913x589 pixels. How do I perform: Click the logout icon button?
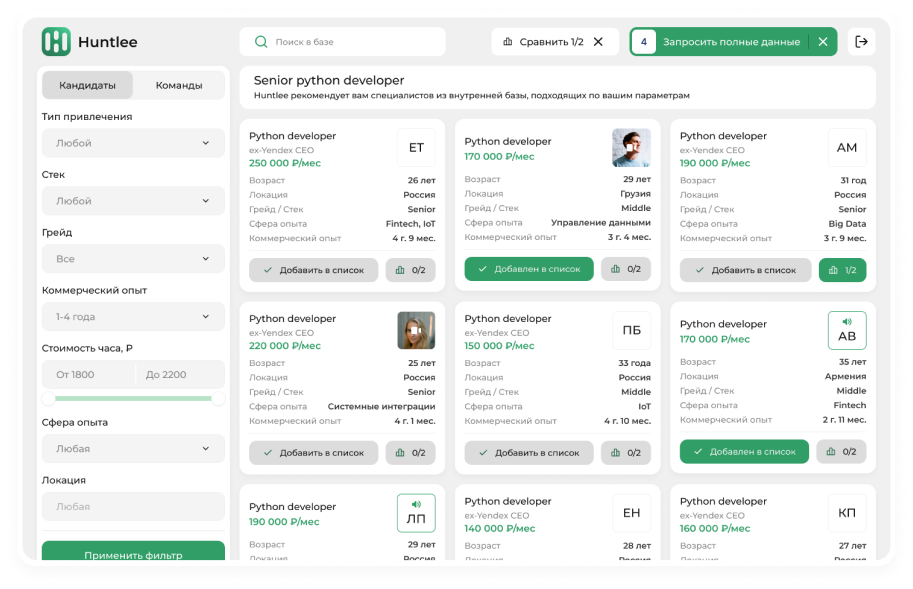coord(861,42)
